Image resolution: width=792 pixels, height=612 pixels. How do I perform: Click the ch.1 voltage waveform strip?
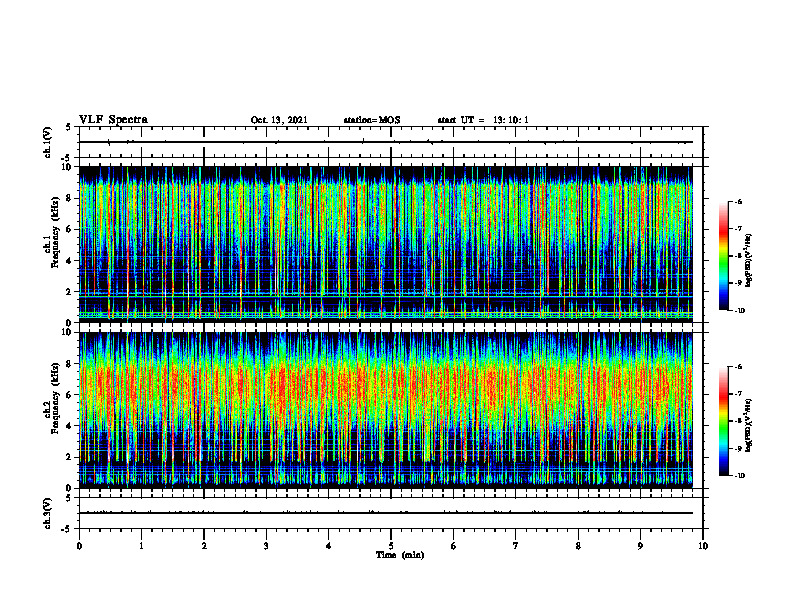coord(391,142)
